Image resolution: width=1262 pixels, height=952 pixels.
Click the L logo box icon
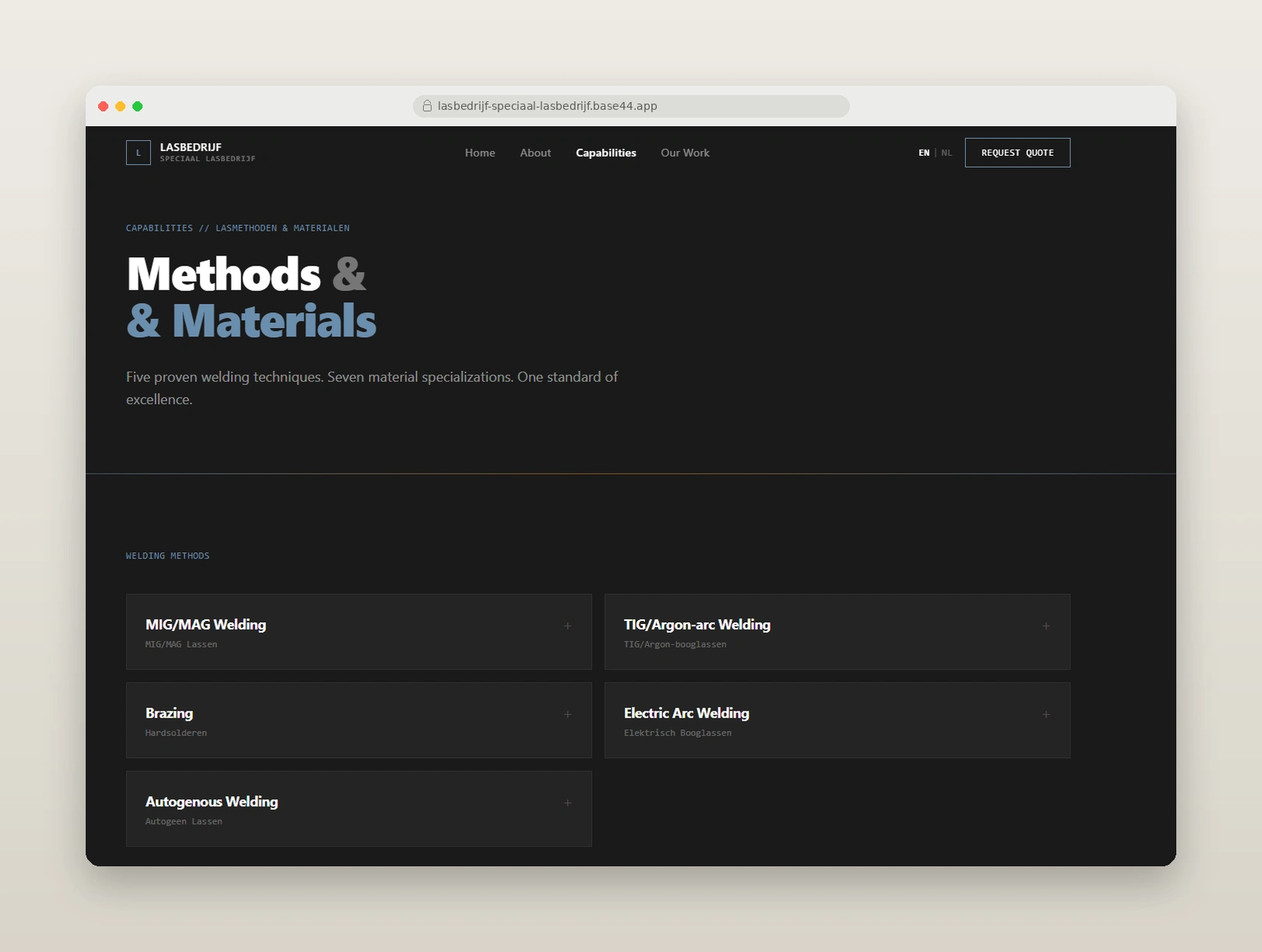[139, 153]
